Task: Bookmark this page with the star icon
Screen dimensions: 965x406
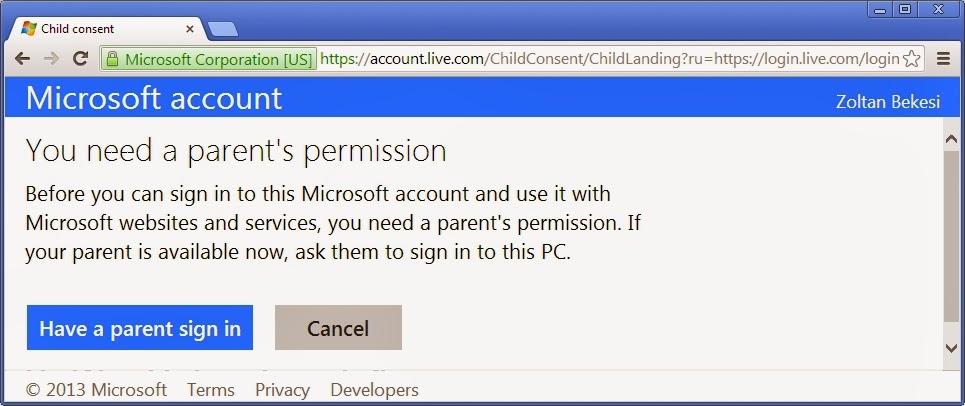Action: (x=911, y=59)
